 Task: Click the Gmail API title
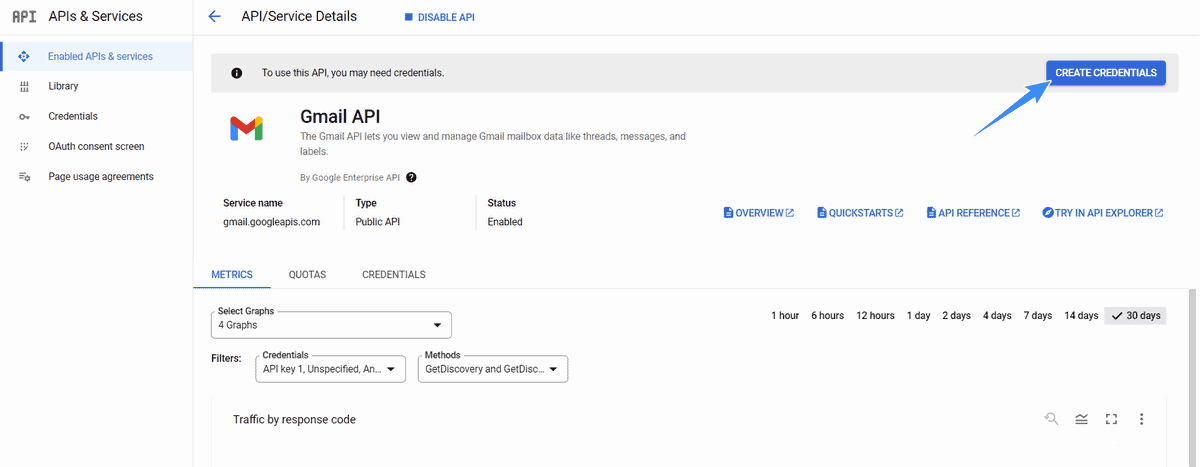click(340, 117)
